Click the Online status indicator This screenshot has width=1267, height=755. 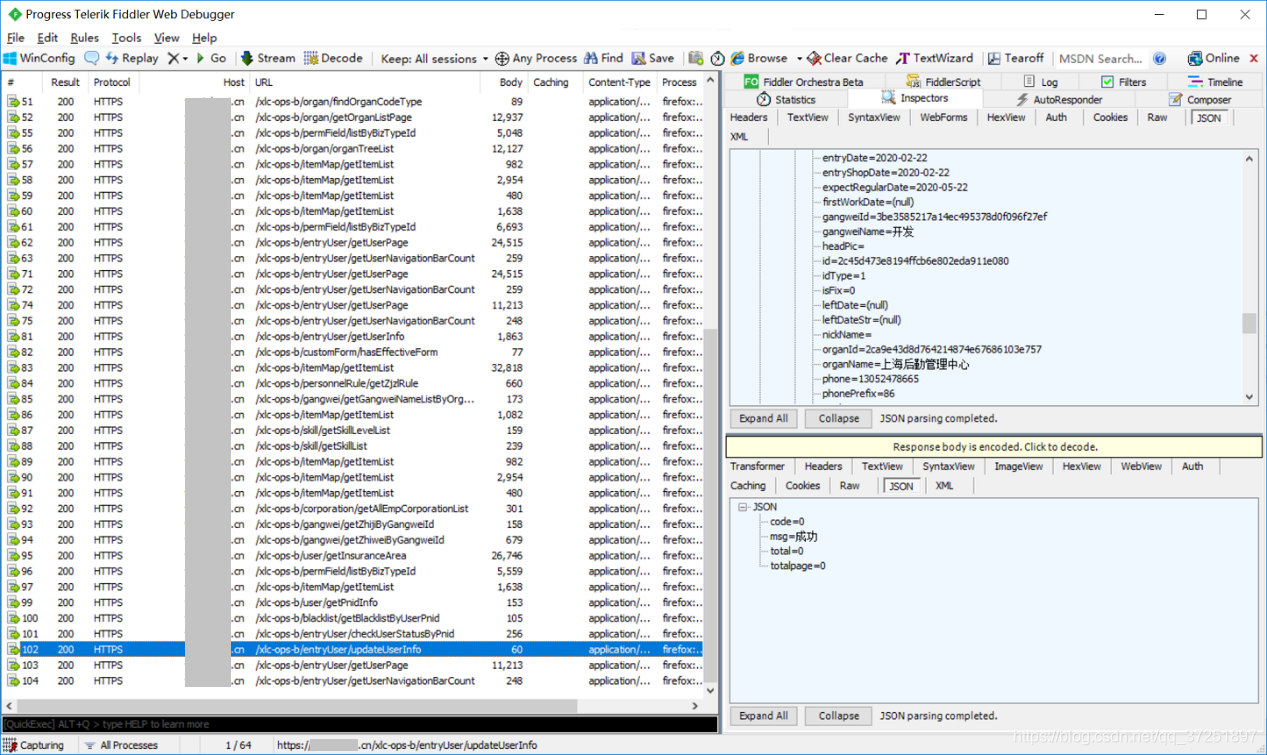pos(1213,58)
